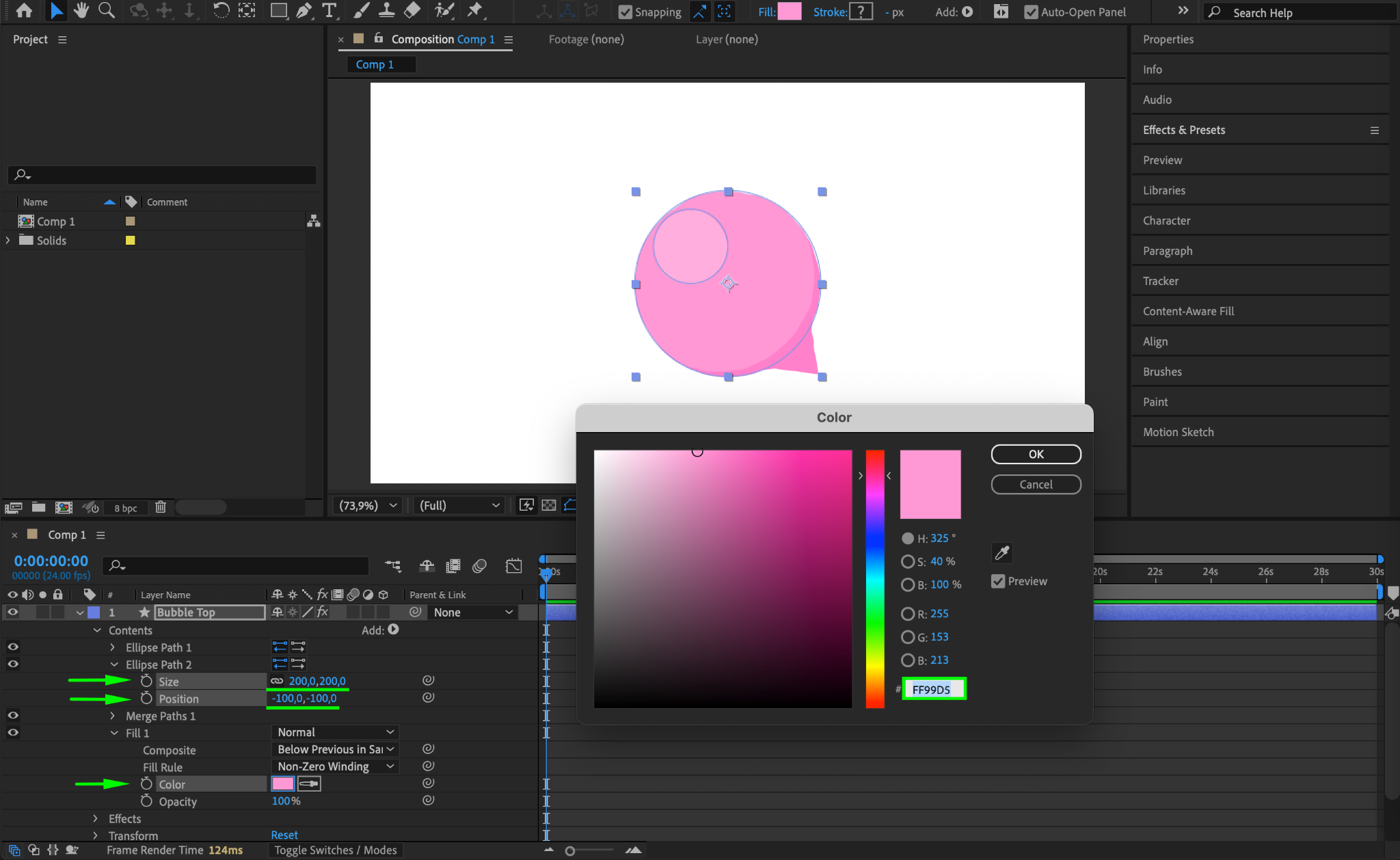The height and width of the screenshot is (860, 1400).
Task: Hide Ellipse Path 1 with eye icon
Action: click(13, 647)
